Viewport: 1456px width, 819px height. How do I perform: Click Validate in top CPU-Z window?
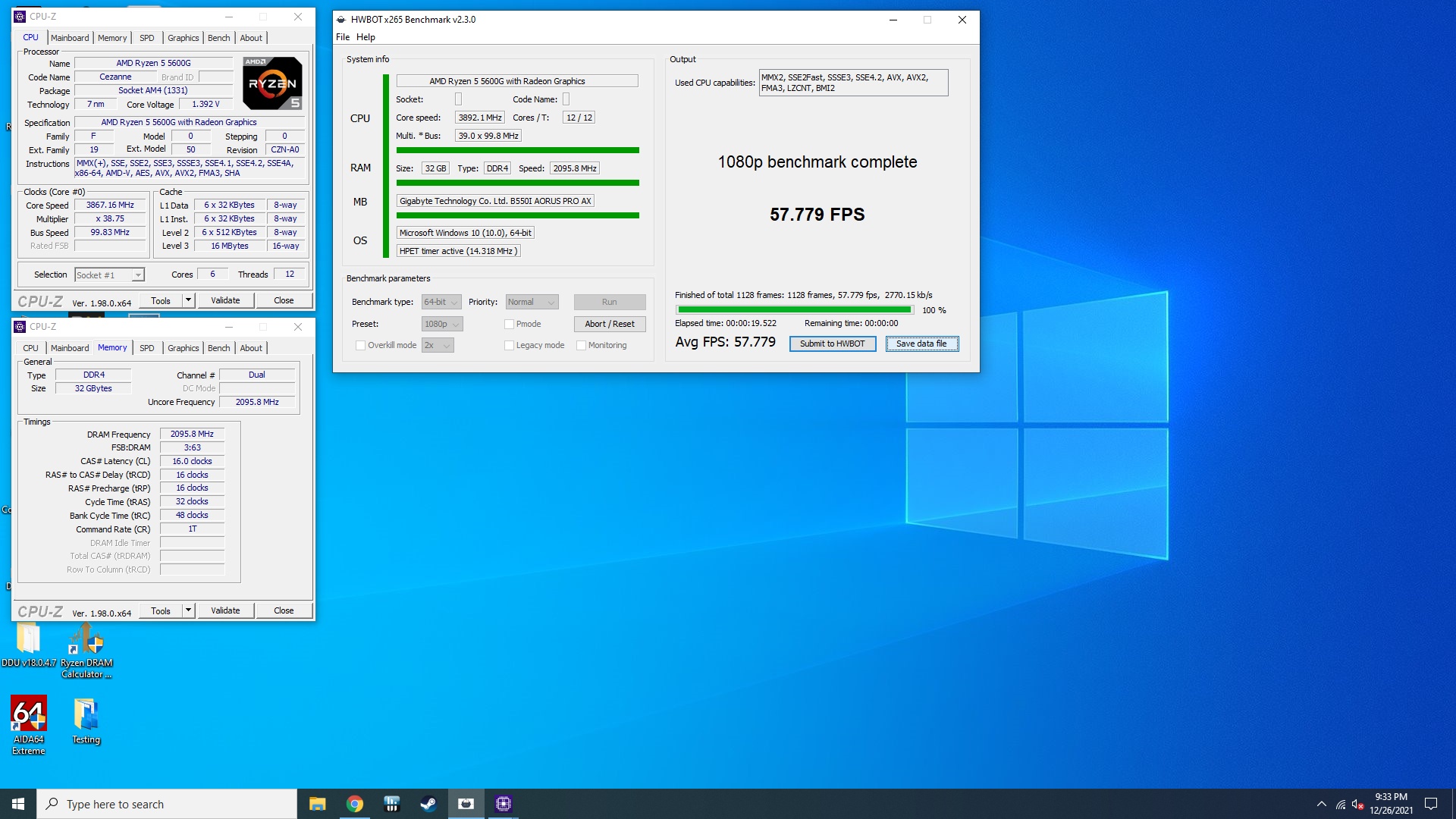pyautogui.click(x=225, y=300)
